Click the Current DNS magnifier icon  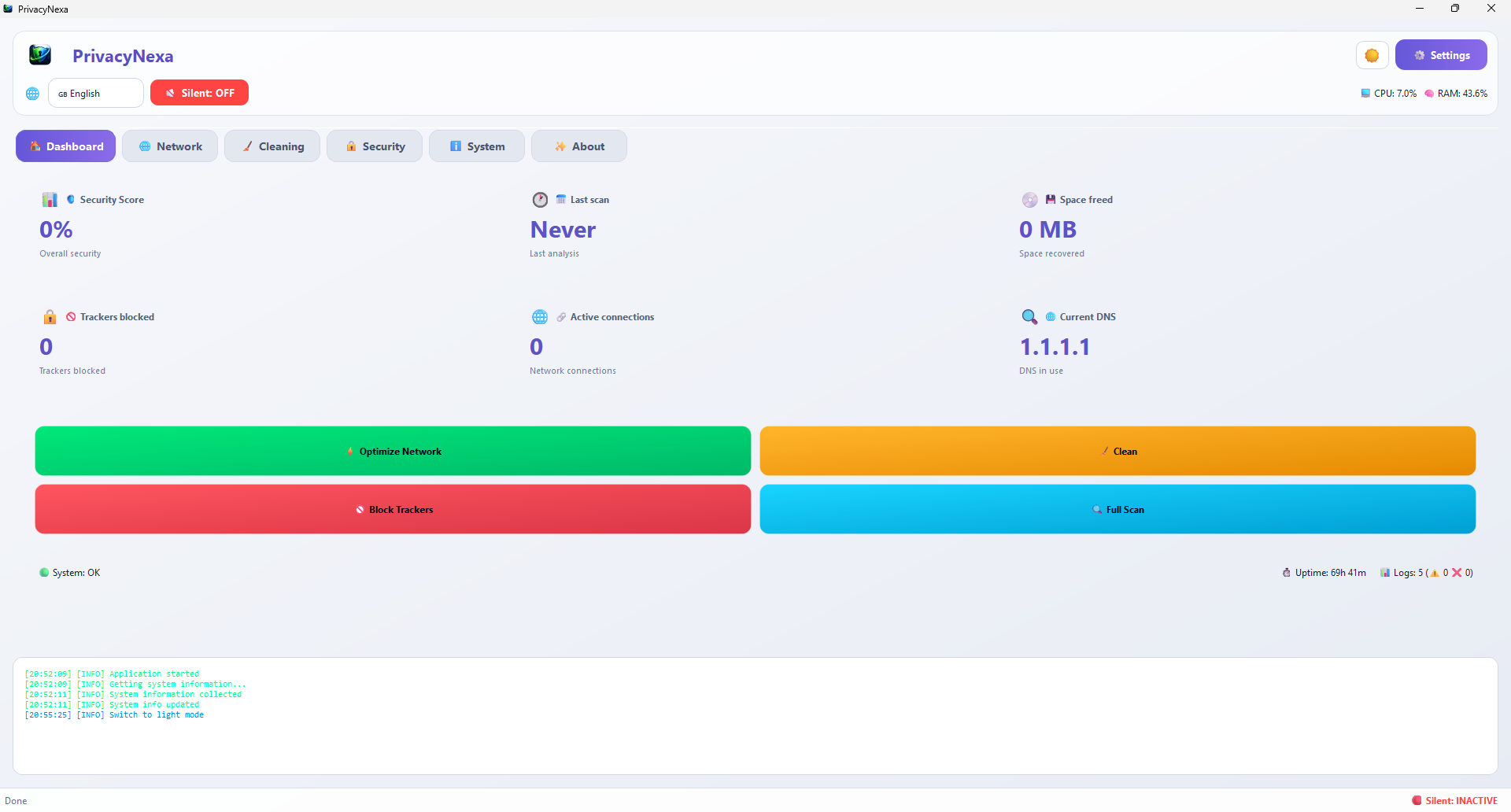coord(1029,317)
